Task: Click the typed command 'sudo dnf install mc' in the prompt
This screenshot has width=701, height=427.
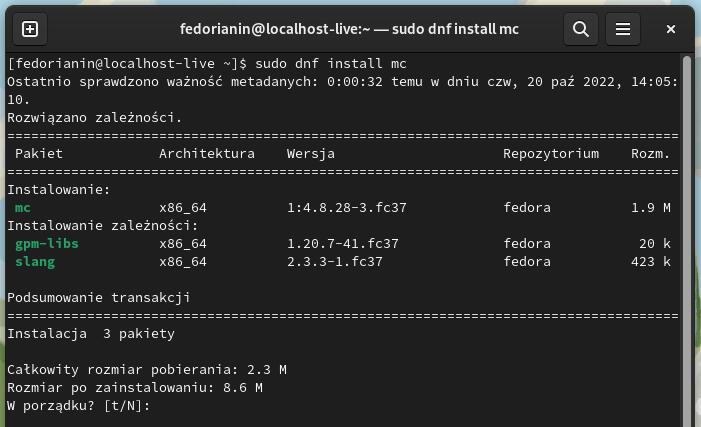Action: click(x=331, y=64)
